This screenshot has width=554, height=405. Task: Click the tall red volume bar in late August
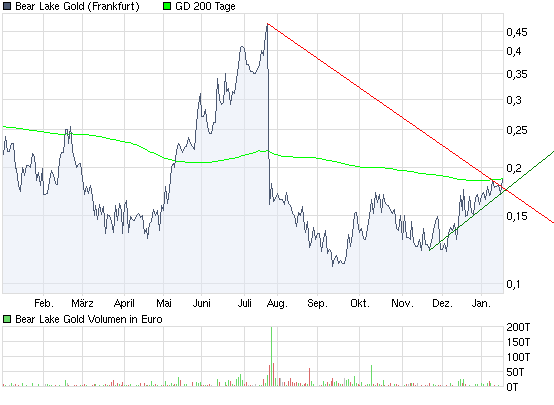[310, 377]
